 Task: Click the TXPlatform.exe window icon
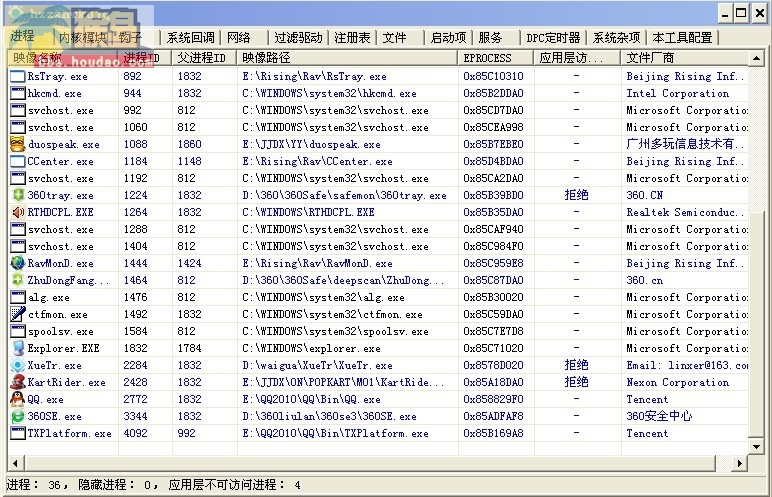click(18, 433)
